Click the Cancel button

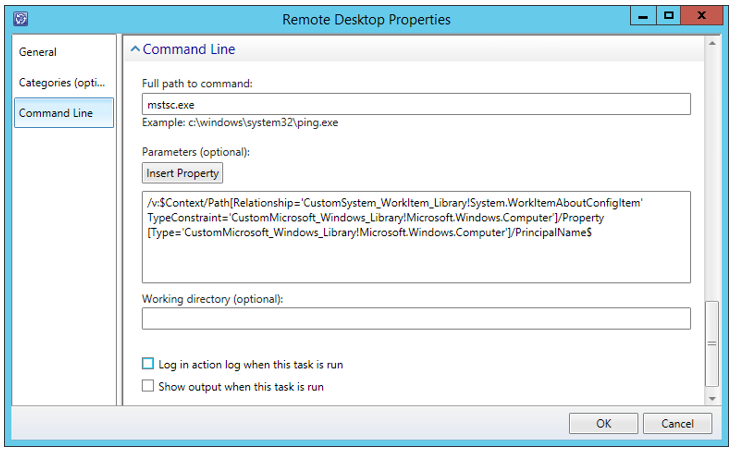coord(677,423)
